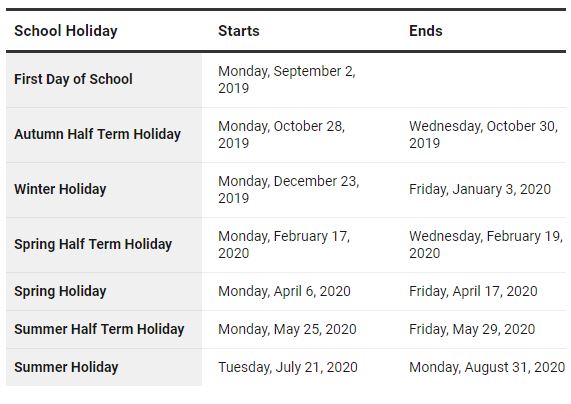Screen dimensions: 571x404
Task: Click the Monday, August 31, 2020 end date
Action: point(487,367)
